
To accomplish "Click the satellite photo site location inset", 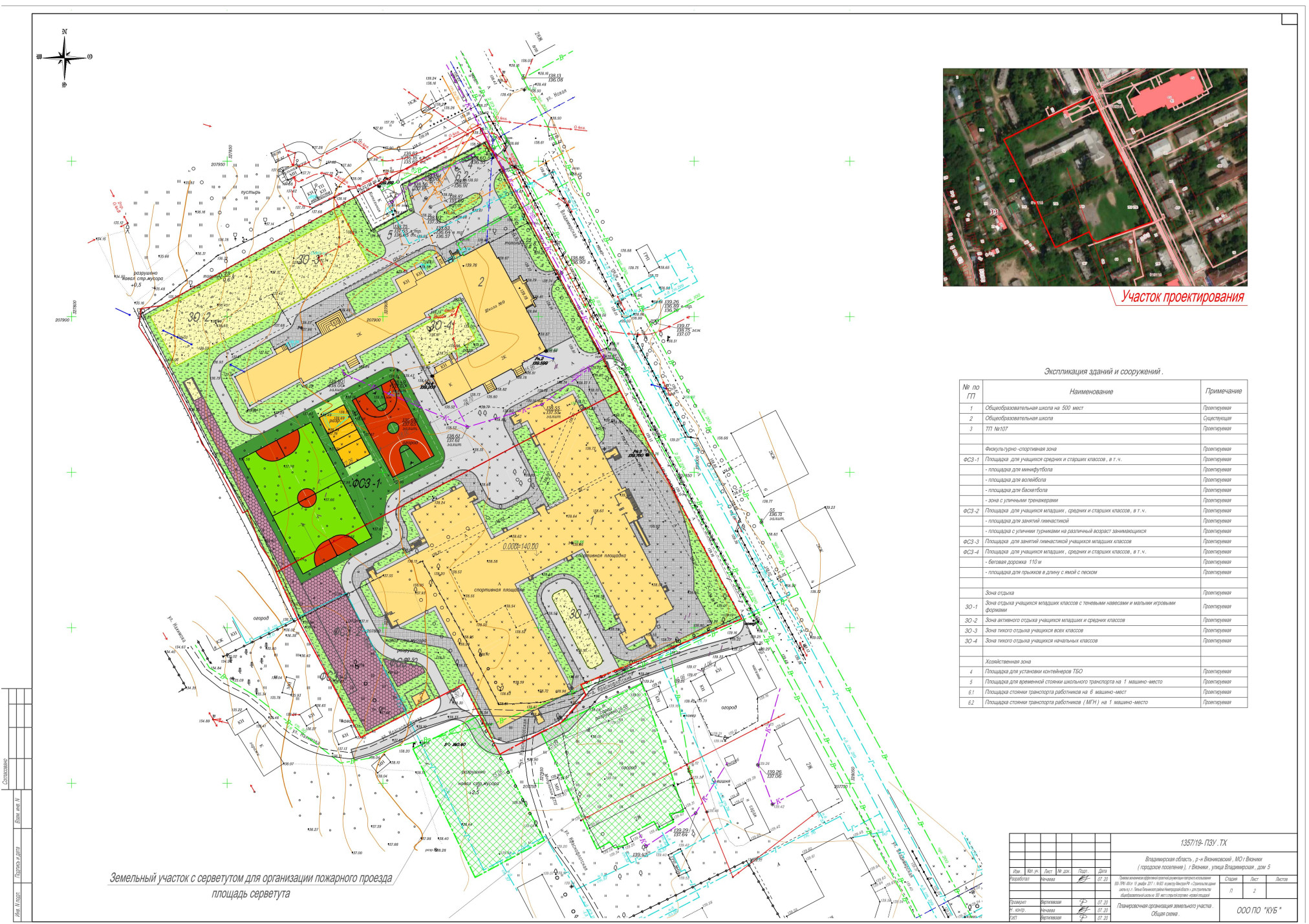I will [1094, 177].
